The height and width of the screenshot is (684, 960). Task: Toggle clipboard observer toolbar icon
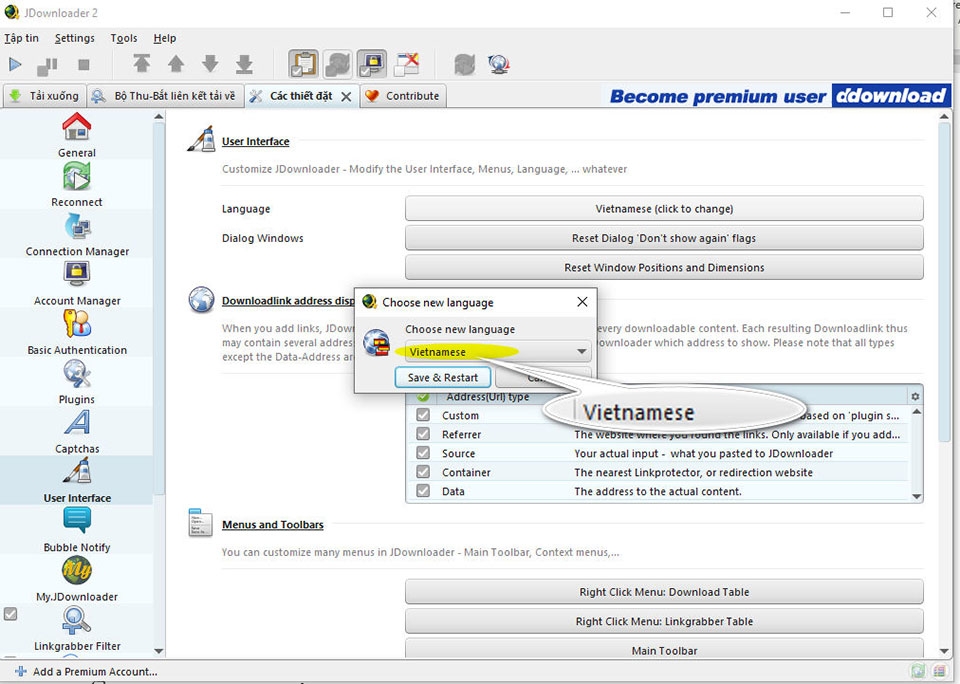[x=304, y=64]
